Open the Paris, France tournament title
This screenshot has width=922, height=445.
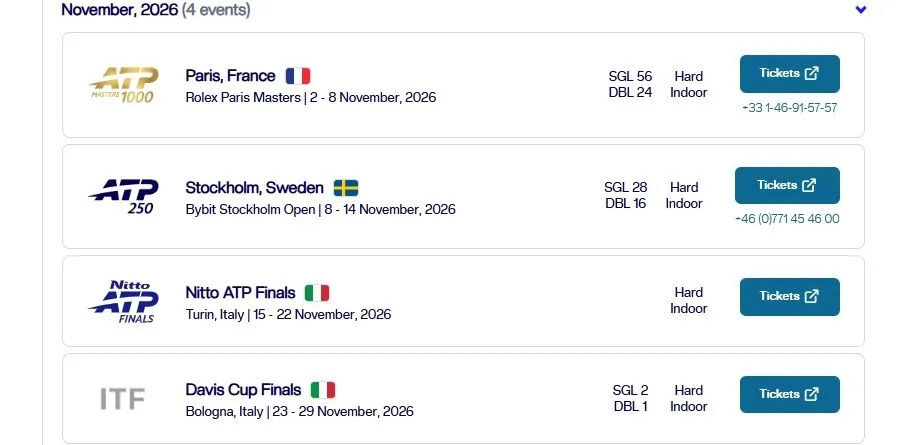click(x=230, y=76)
